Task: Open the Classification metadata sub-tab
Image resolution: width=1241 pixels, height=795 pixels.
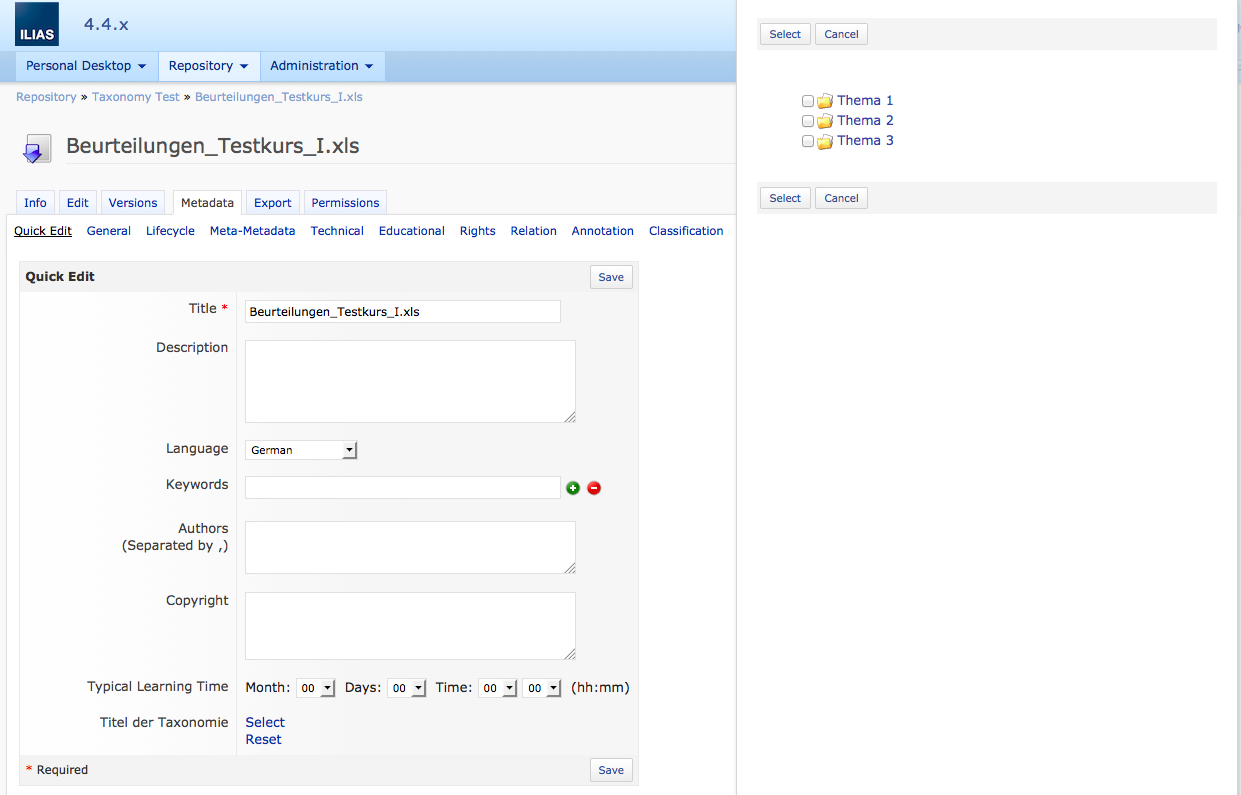Action: pyautogui.click(x=685, y=231)
